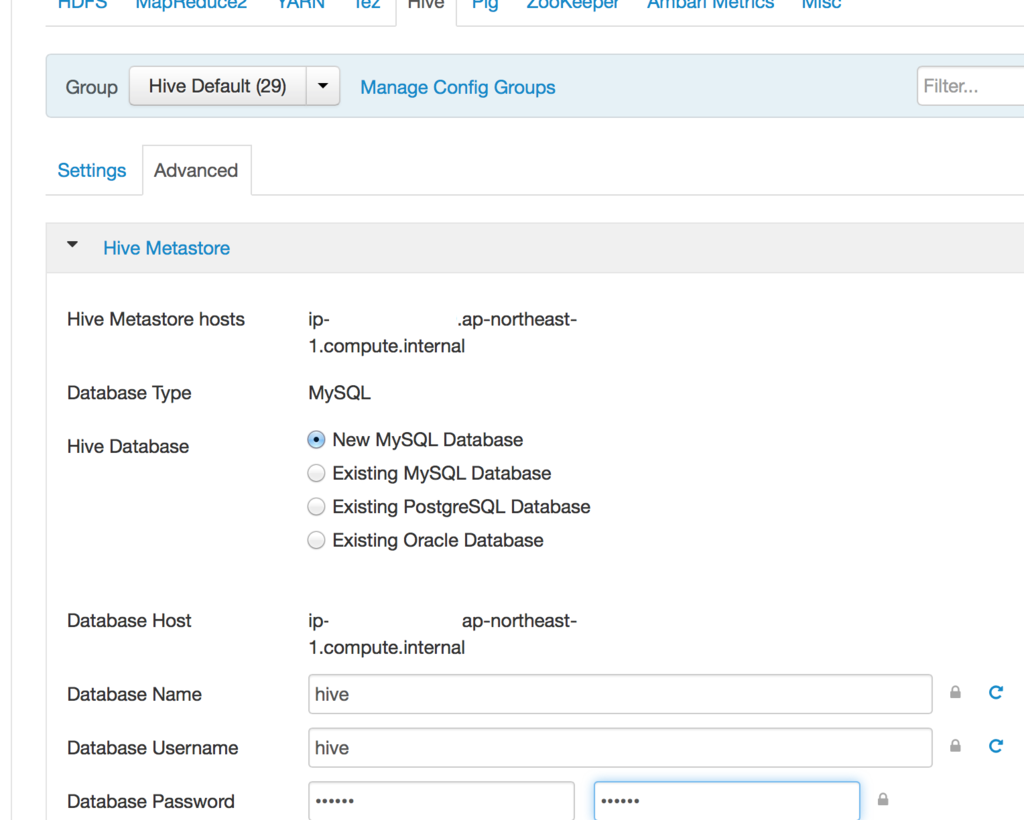Click the Database Username input field
The height and width of the screenshot is (820, 1024).
(620, 748)
